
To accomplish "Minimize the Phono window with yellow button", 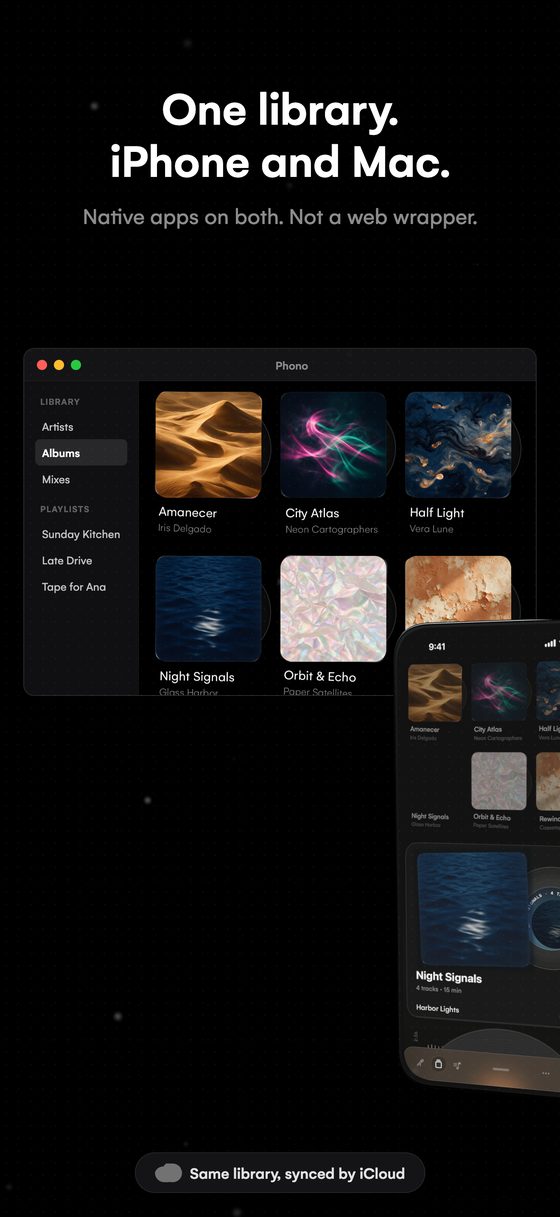I will click(59, 366).
